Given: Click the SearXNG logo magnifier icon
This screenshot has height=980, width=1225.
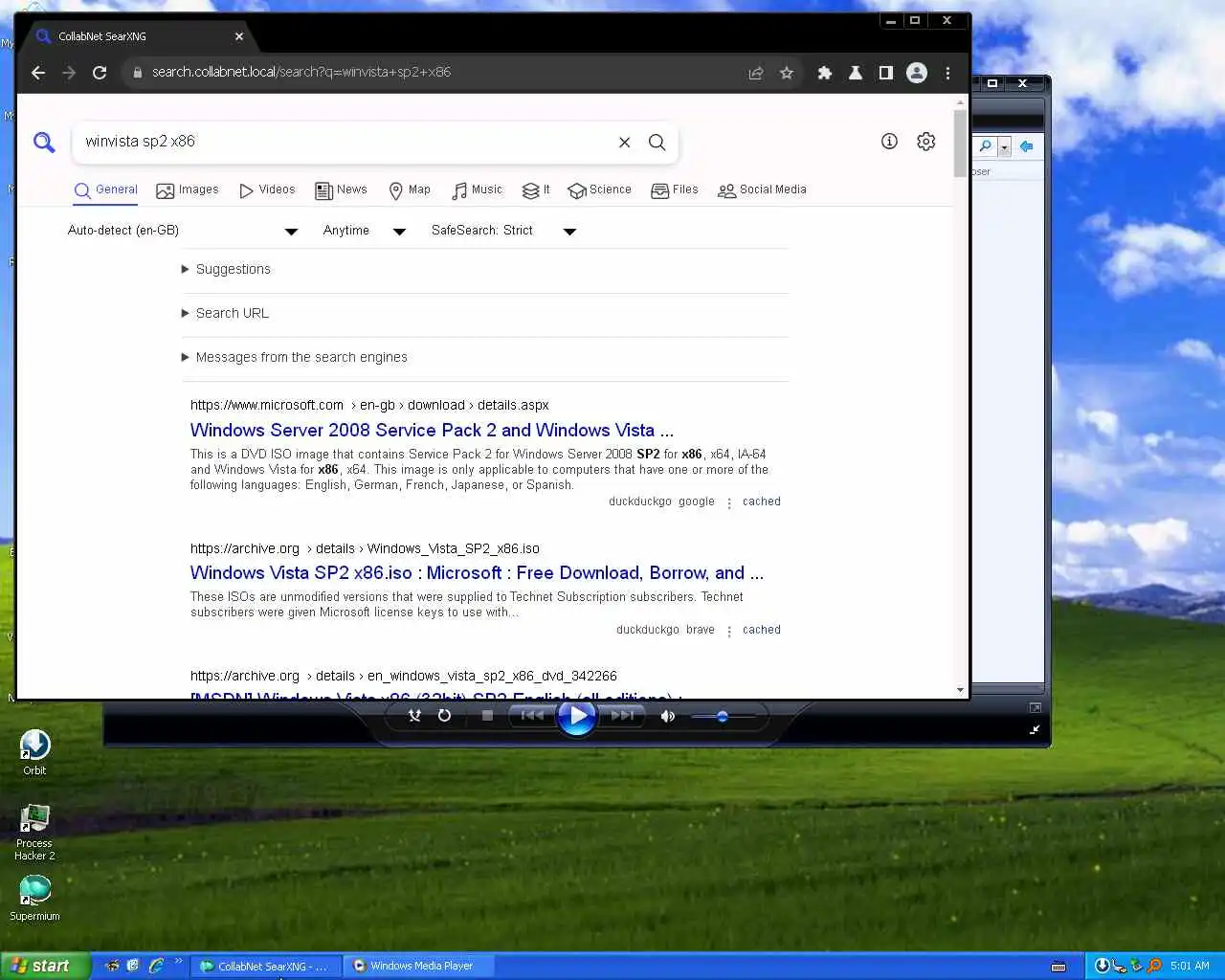Looking at the screenshot, I should tap(44, 142).
